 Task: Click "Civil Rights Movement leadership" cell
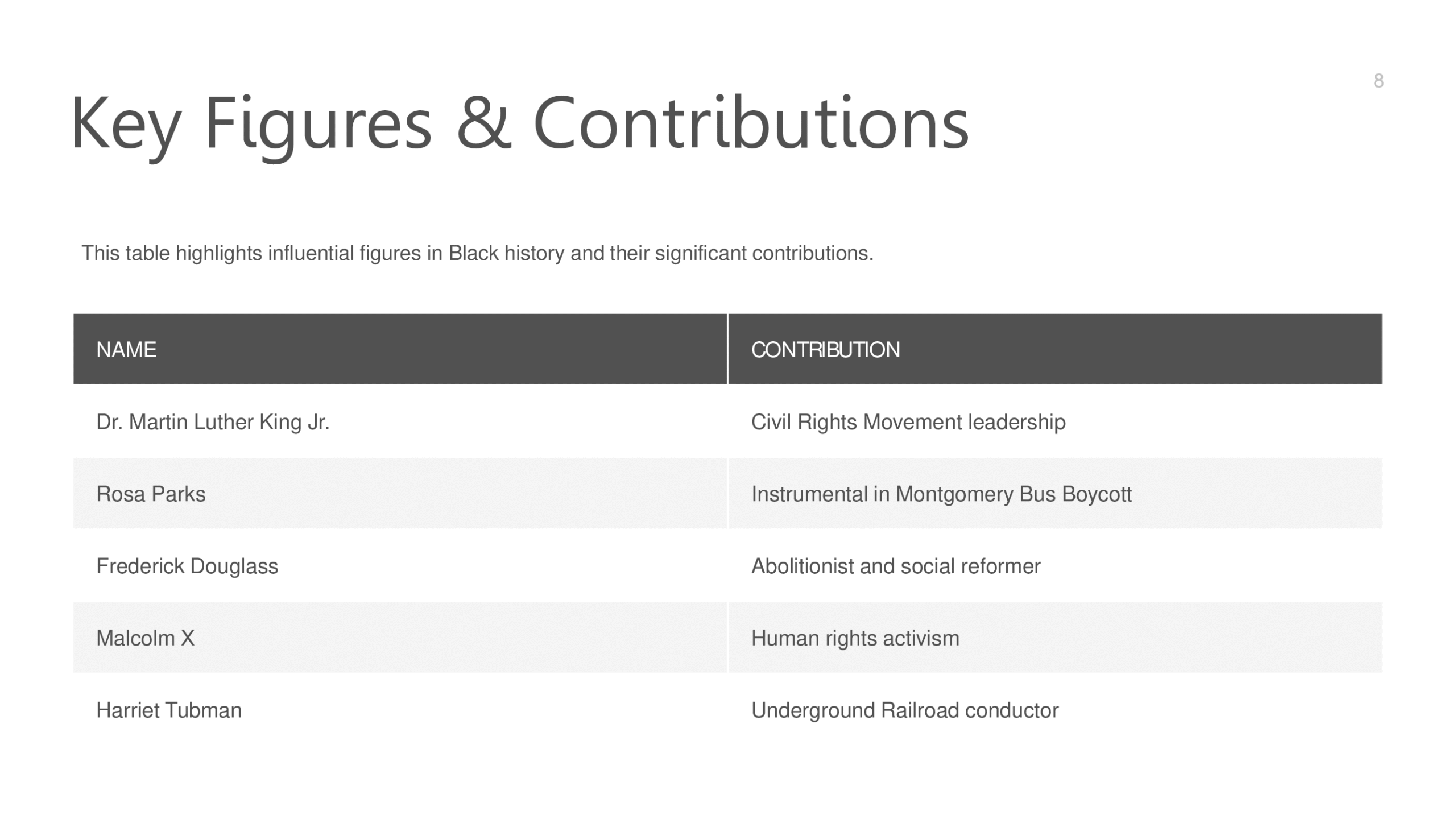pyautogui.click(x=908, y=422)
